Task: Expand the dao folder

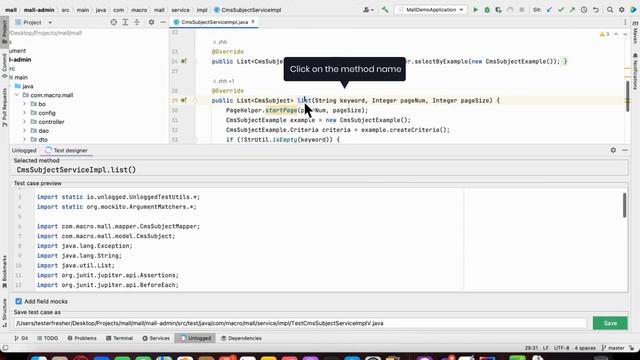Action: pos(24,131)
